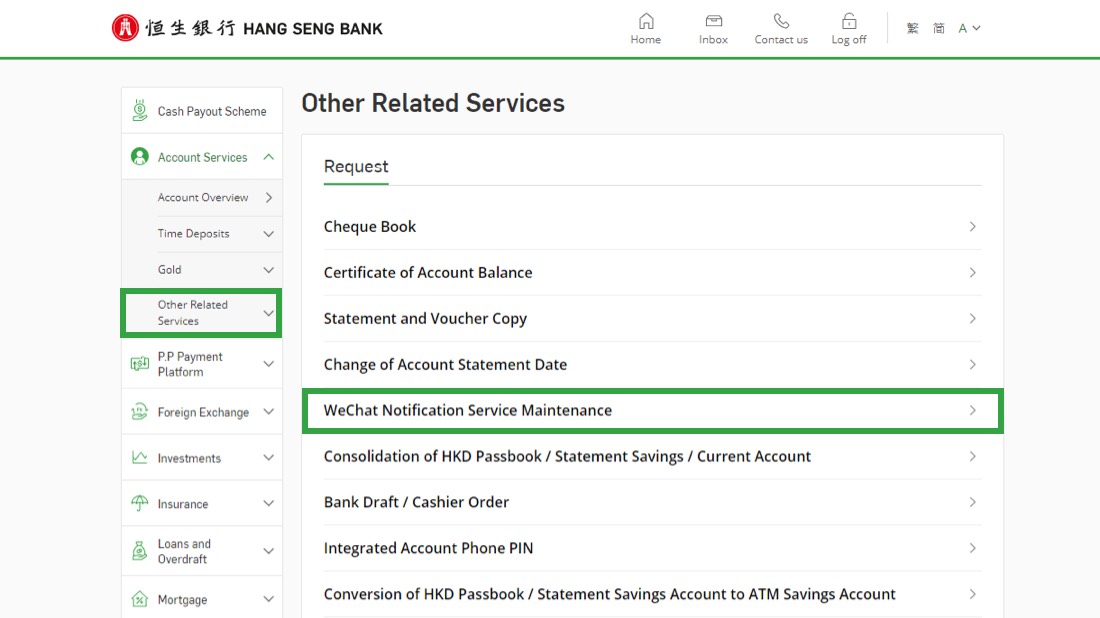
Task: Open Account Overview arrow
Action: click(269, 198)
